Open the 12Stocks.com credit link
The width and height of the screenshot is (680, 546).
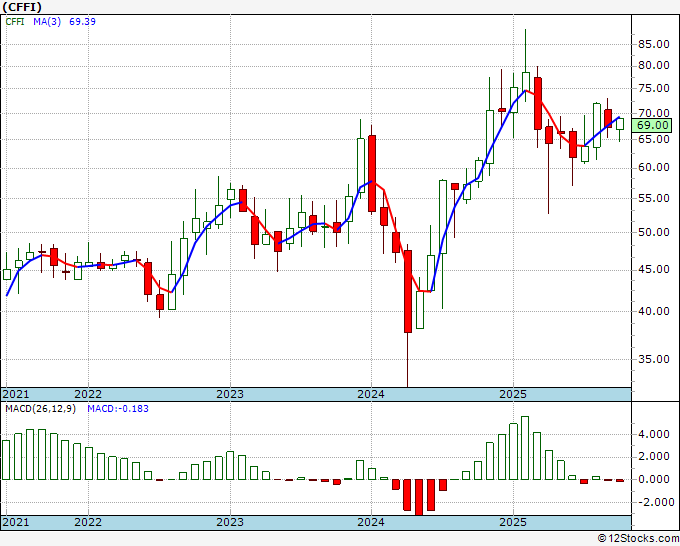638,539
